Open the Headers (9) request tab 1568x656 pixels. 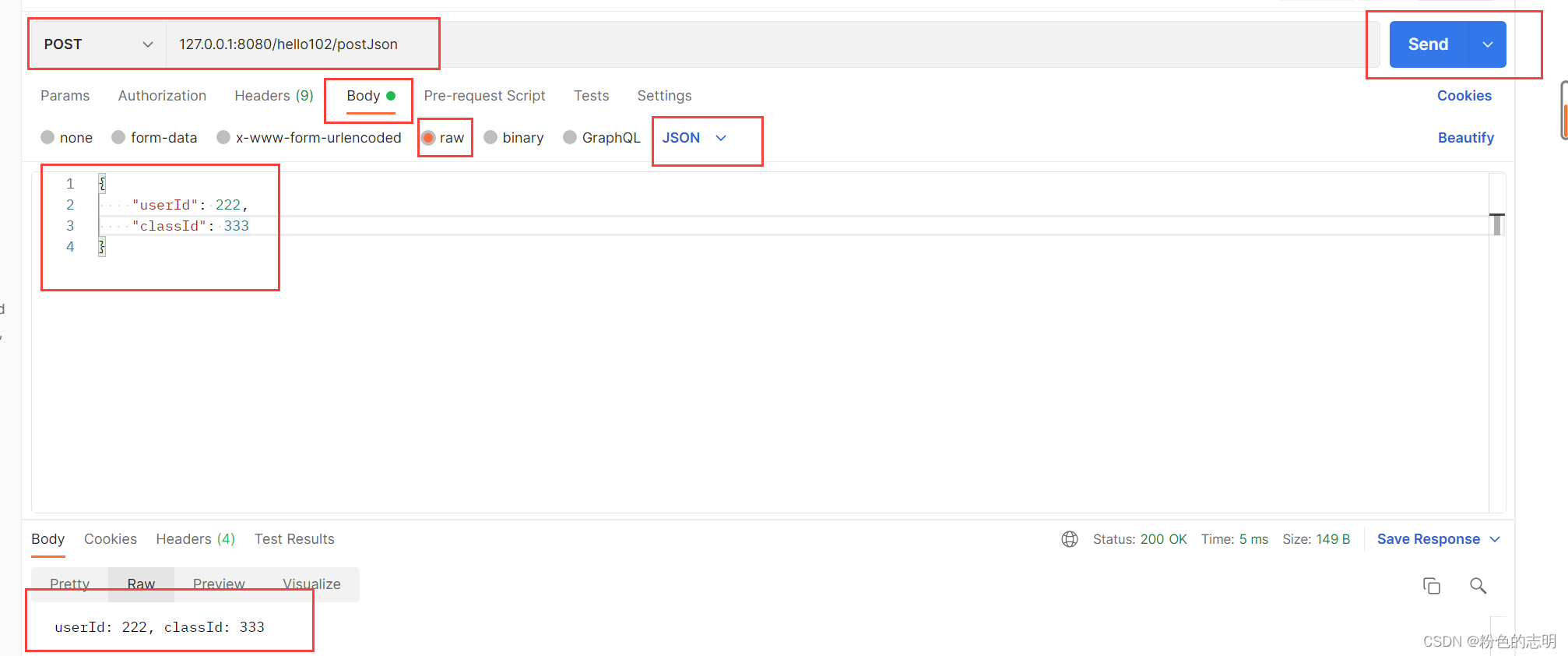pyautogui.click(x=274, y=96)
